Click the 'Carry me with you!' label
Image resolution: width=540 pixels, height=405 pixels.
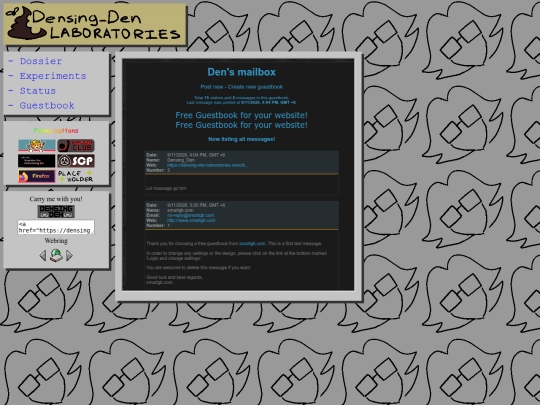click(x=56, y=199)
